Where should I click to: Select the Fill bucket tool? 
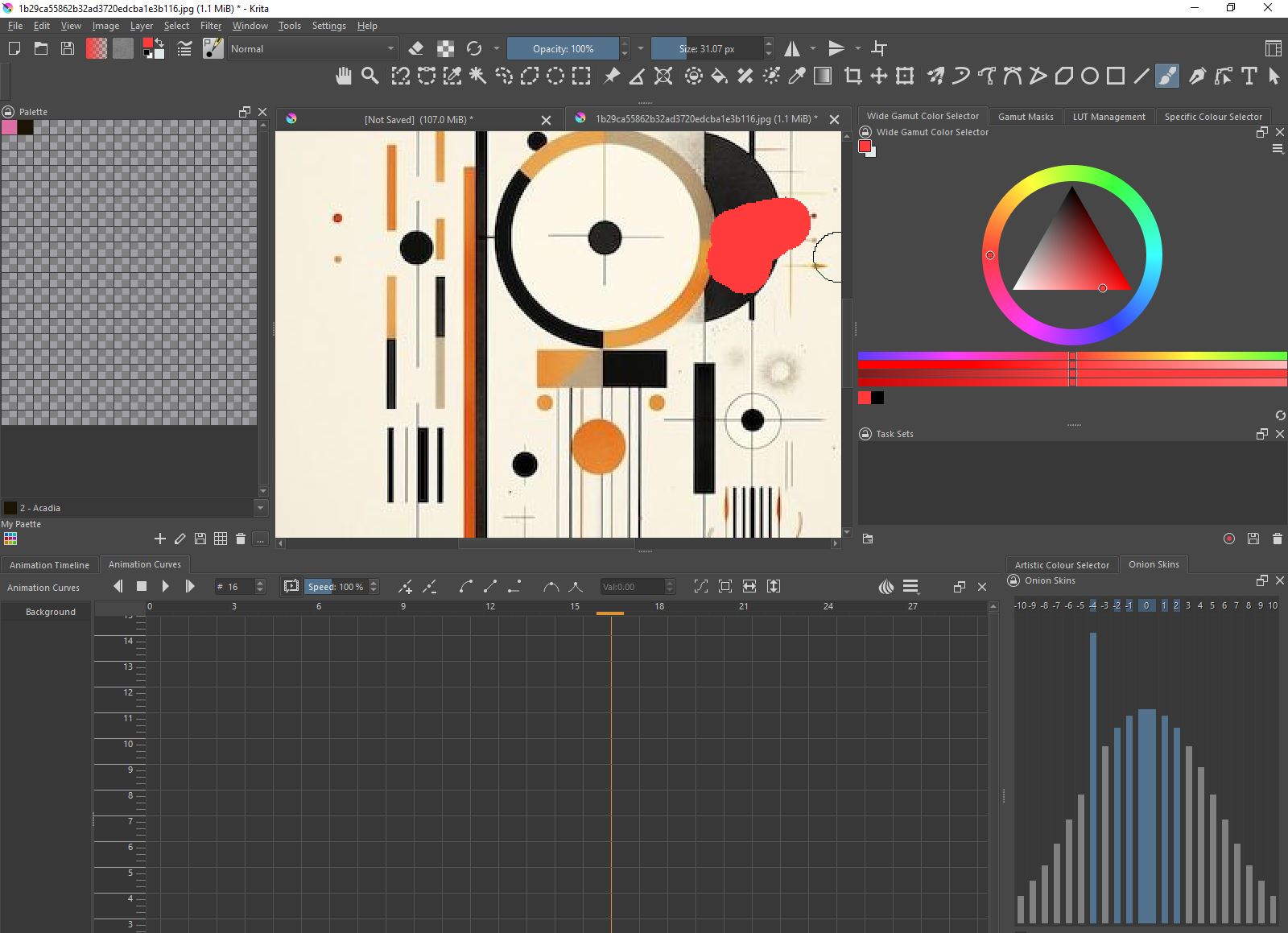(720, 76)
